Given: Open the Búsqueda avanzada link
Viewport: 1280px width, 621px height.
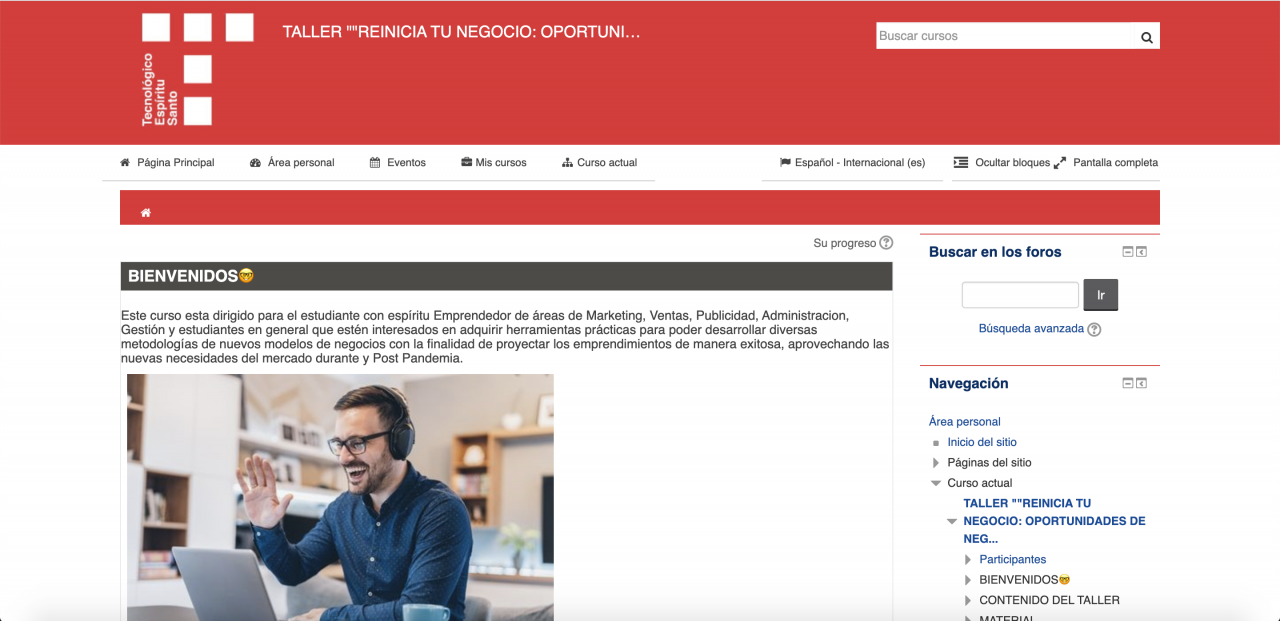Looking at the screenshot, I should pos(1031,328).
